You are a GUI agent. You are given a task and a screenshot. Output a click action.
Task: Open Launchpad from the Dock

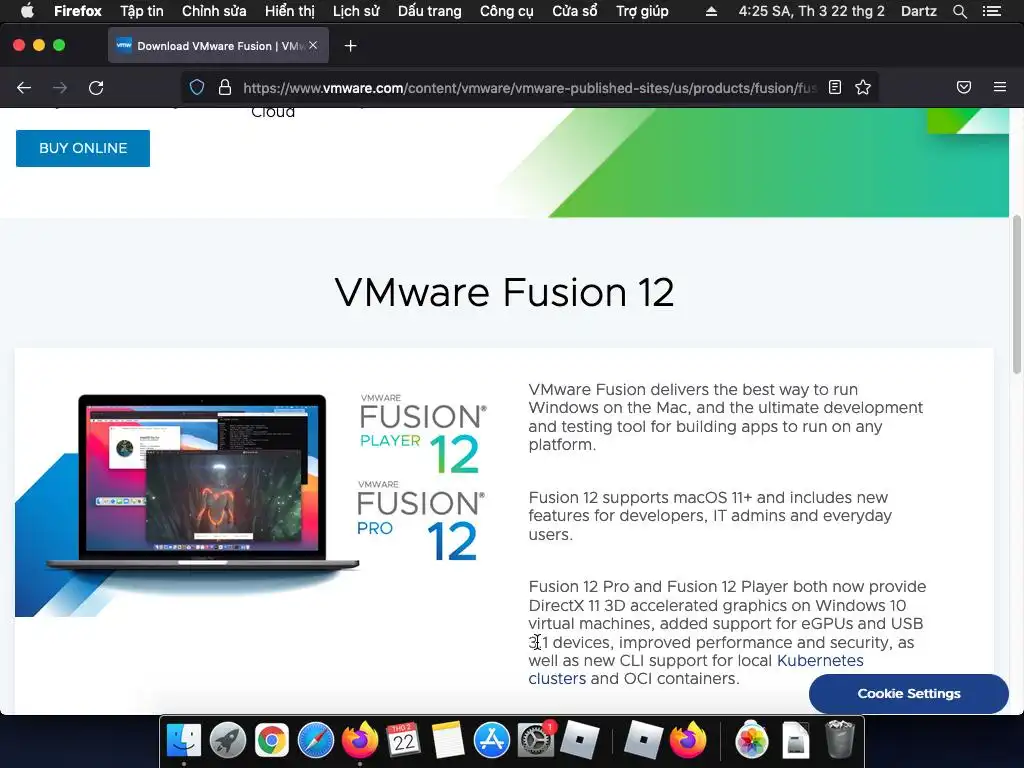[x=228, y=740]
